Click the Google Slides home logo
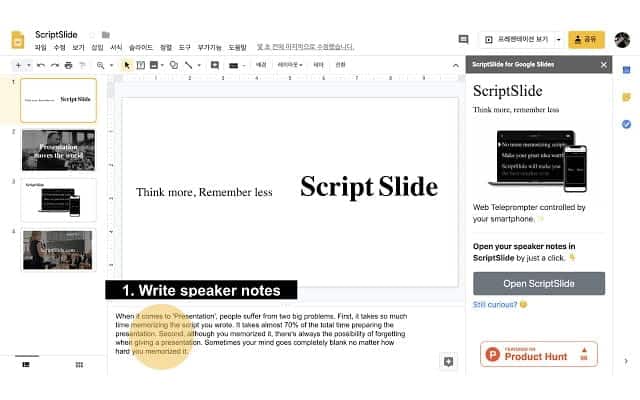This screenshot has width=640, height=400. pos(18,40)
